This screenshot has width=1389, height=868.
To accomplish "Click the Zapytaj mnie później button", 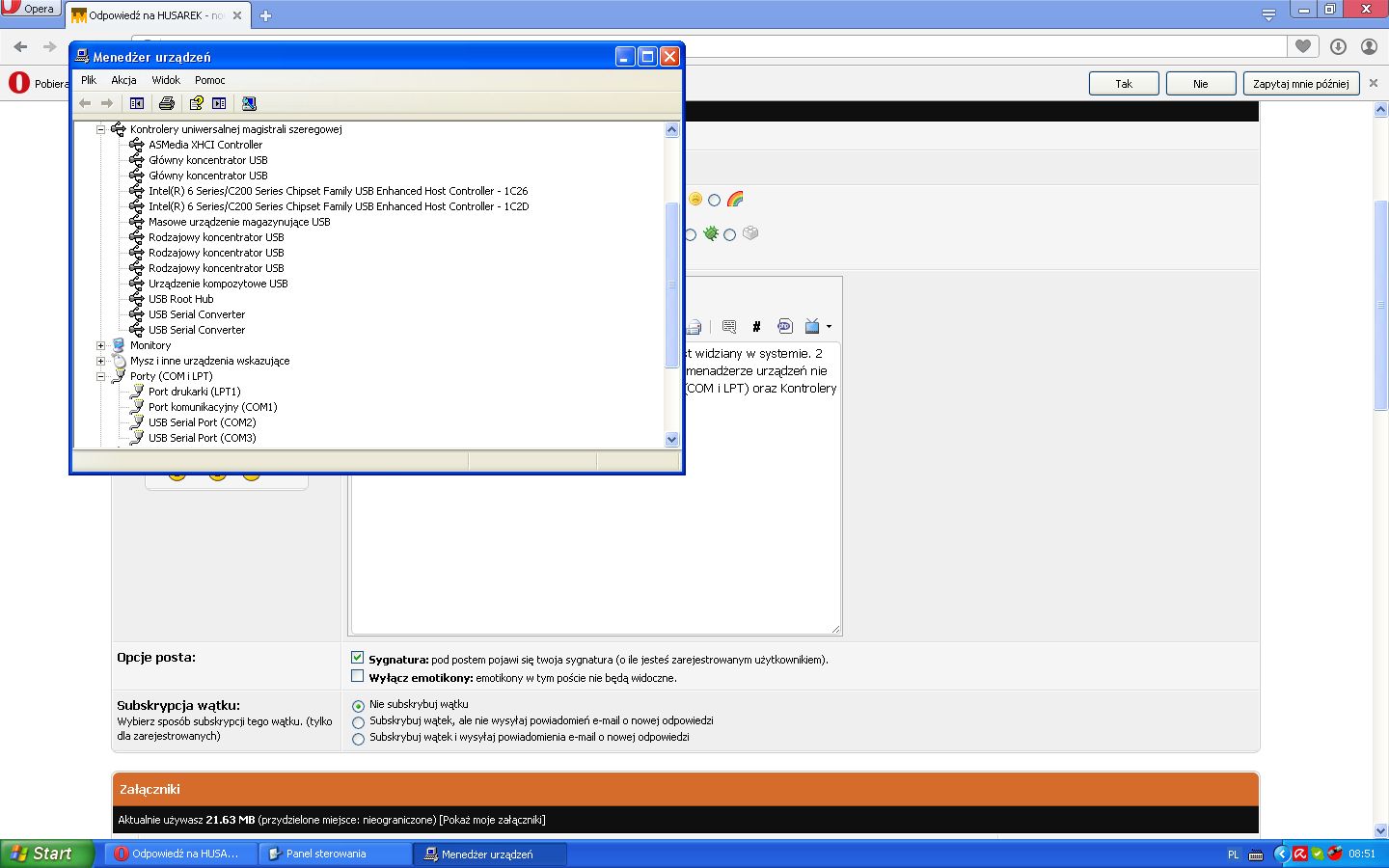I will point(1300,84).
